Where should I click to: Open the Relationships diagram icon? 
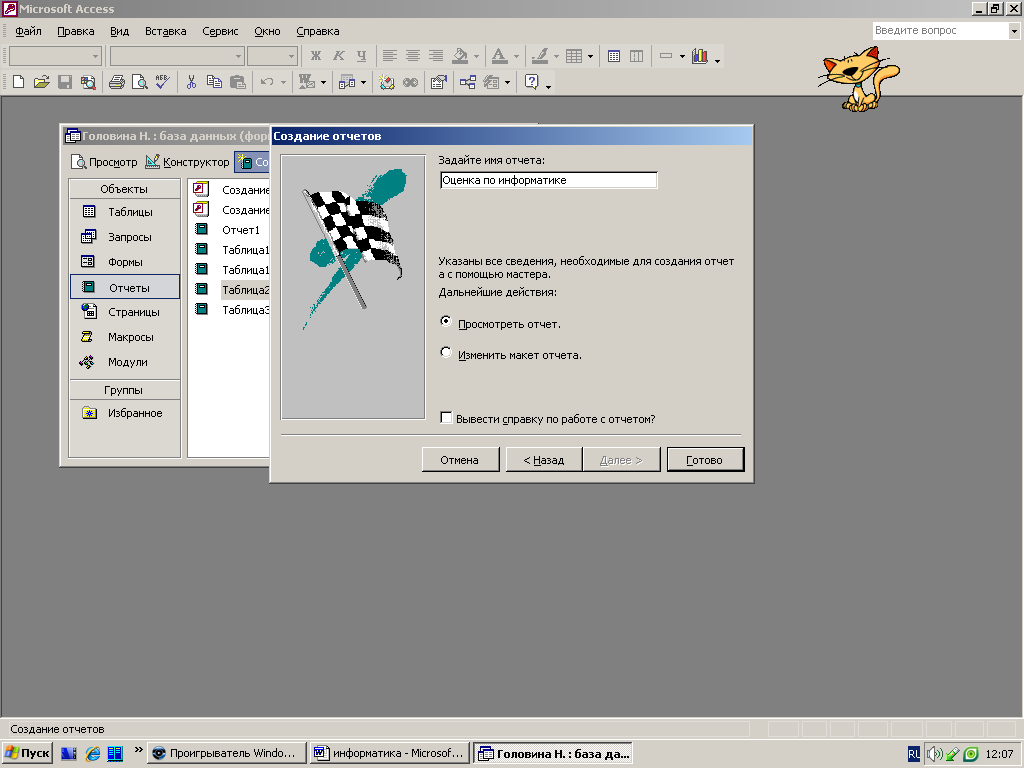pyautogui.click(x=468, y=82)
